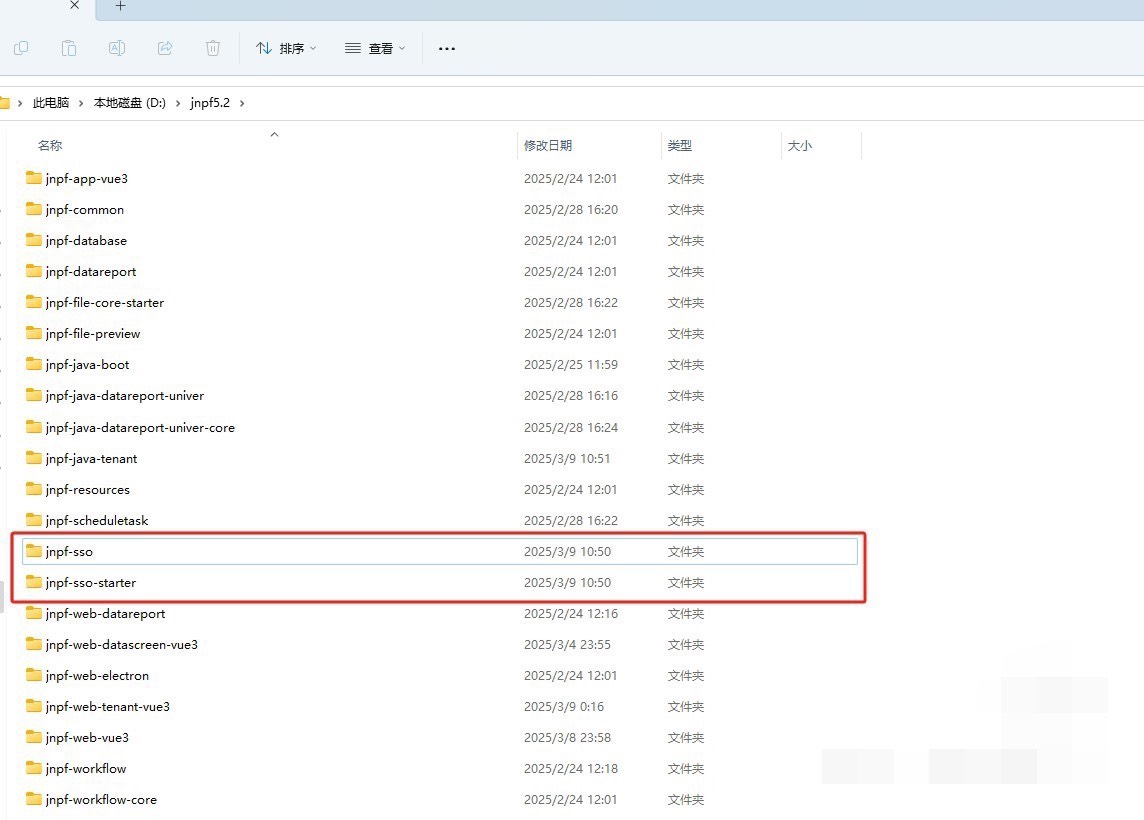Expand the chevron after 本地磁盘 (D:)

pos(178,103)
